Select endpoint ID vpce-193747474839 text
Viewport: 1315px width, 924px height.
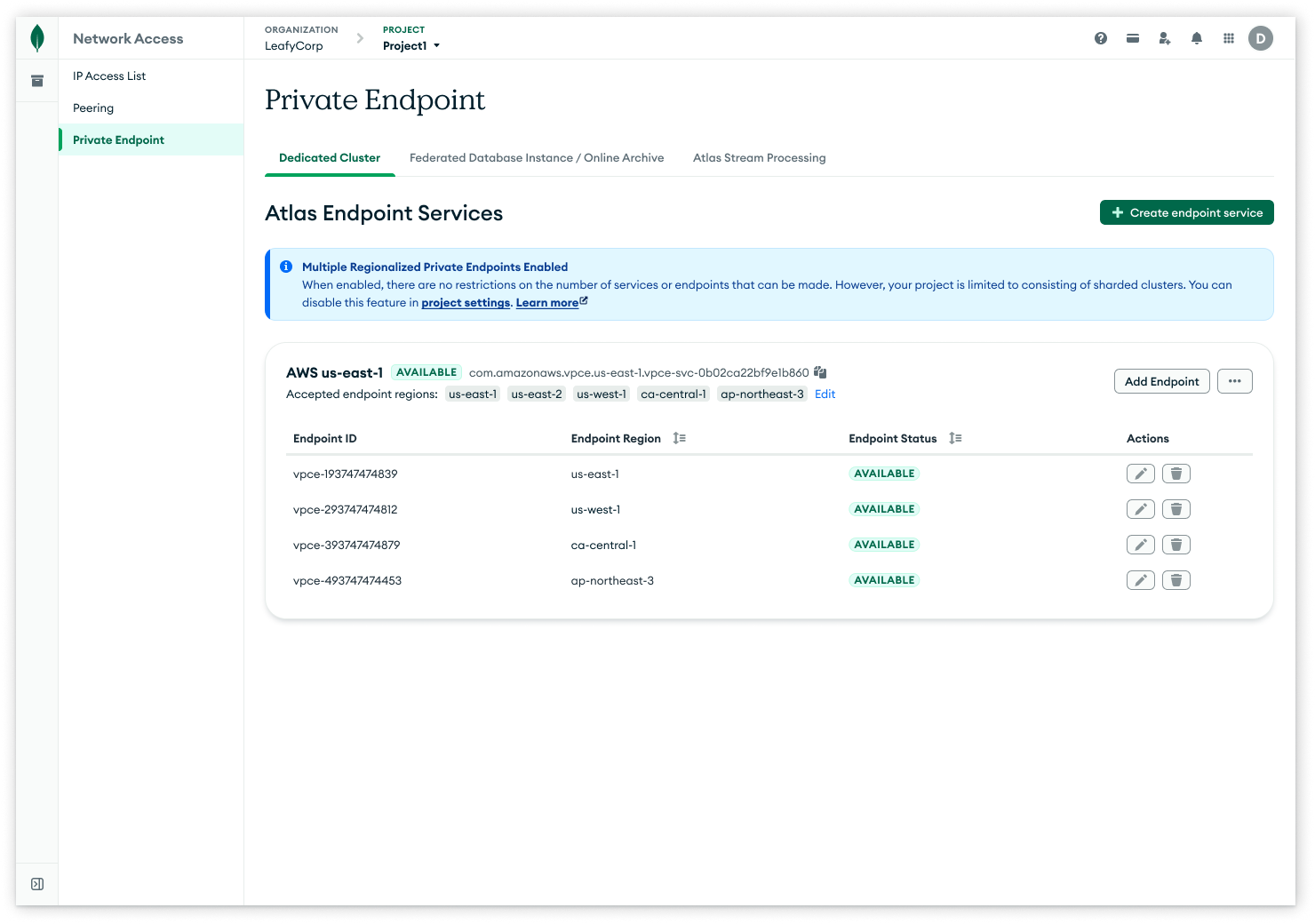tap(346, 474)
